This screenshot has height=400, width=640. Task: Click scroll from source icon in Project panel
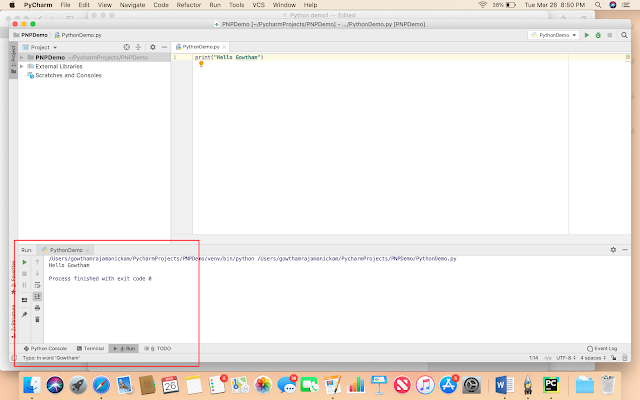pos(127,47)
